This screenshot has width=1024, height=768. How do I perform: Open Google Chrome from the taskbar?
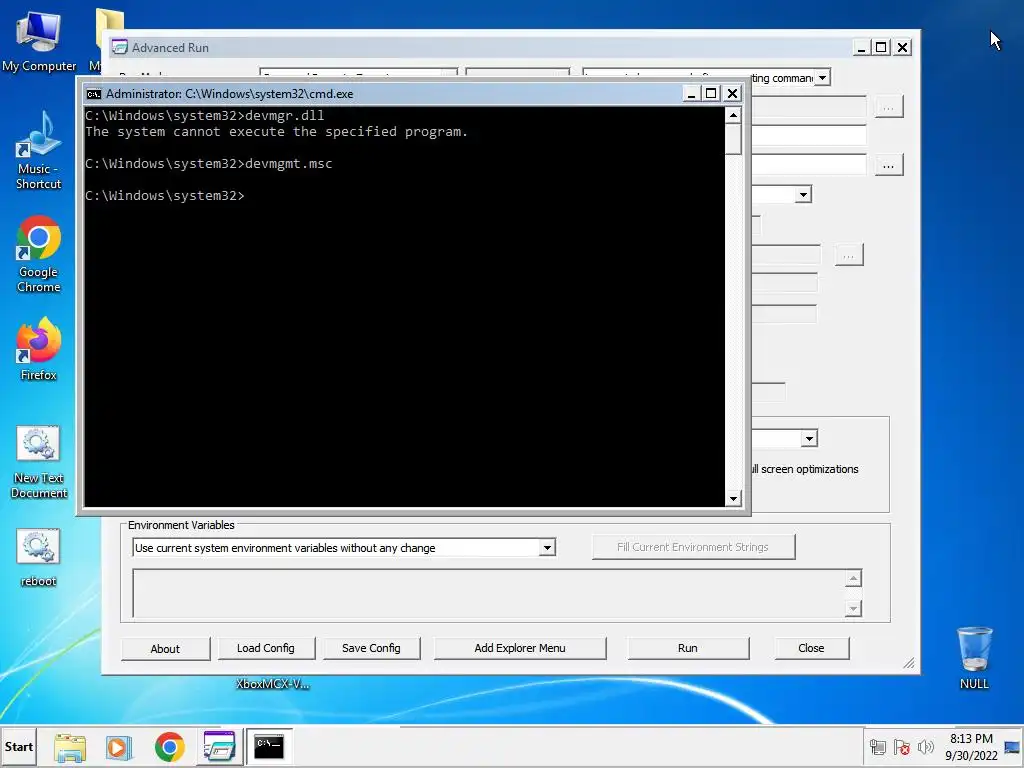(x=170, y=747)
